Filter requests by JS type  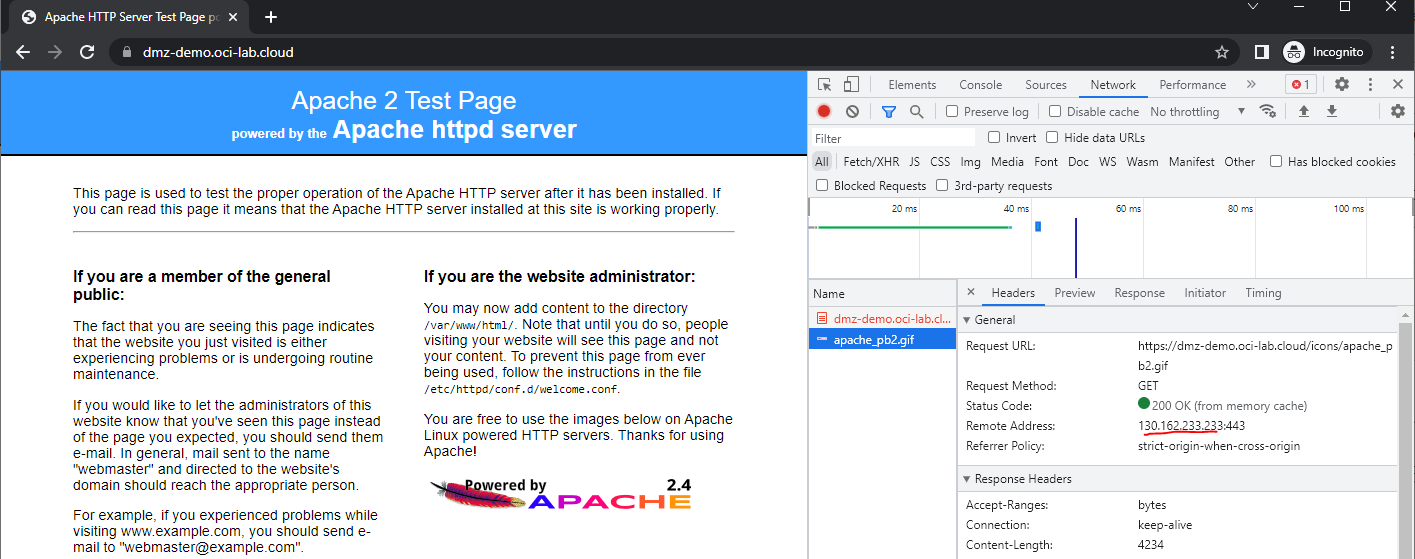[x=914, y=161]
